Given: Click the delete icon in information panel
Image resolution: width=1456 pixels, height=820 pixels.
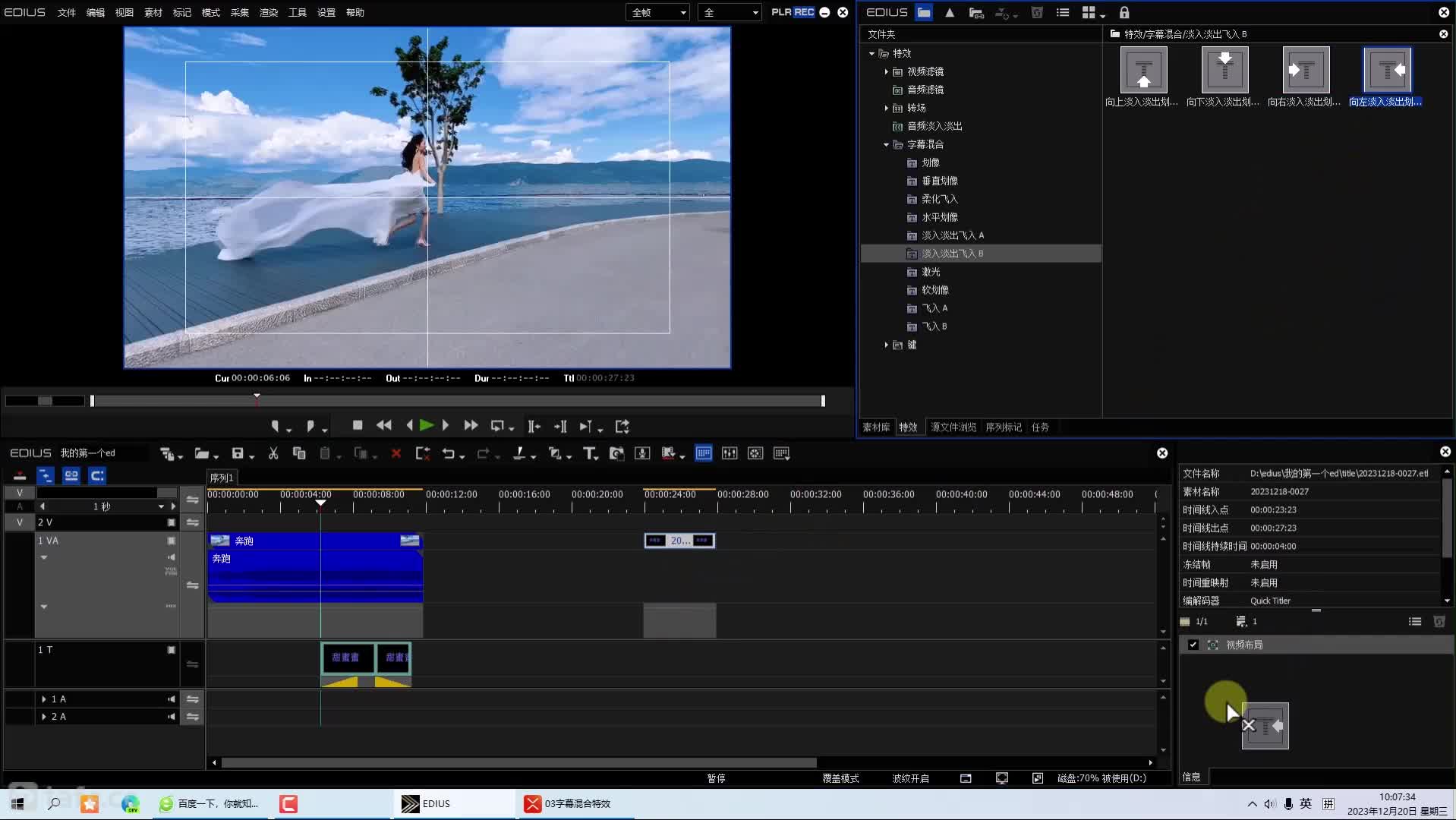Looking at the screenshot, I should pos(1439,621).
